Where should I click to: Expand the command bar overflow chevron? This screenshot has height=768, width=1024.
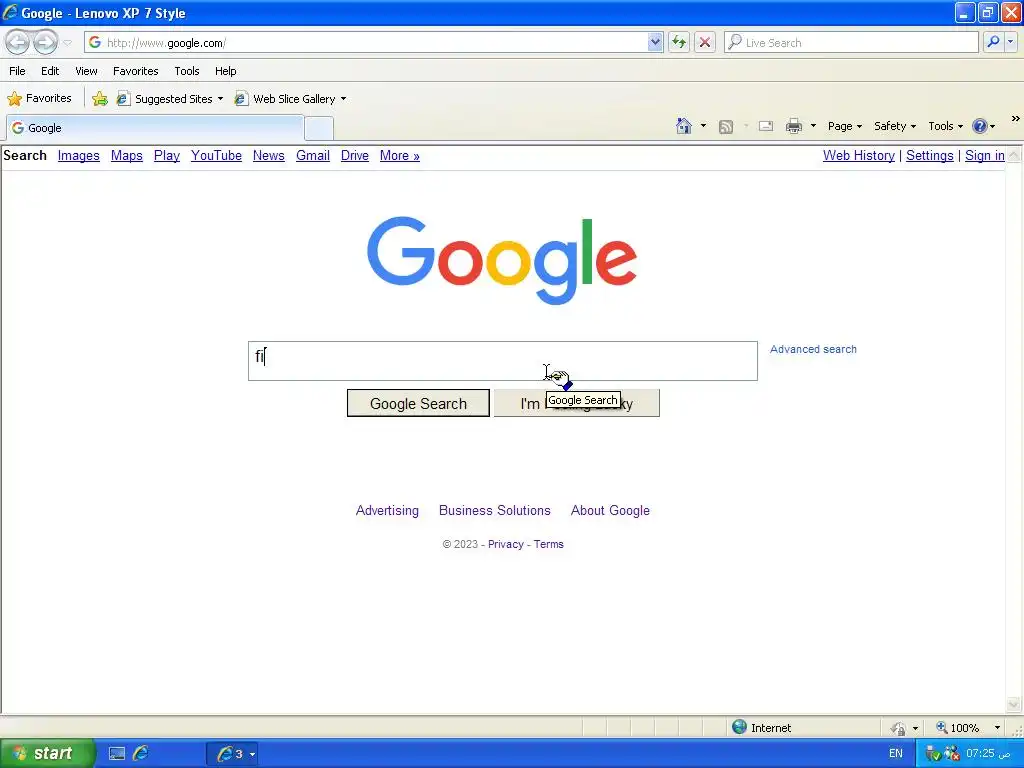[x=1015, y=119]
